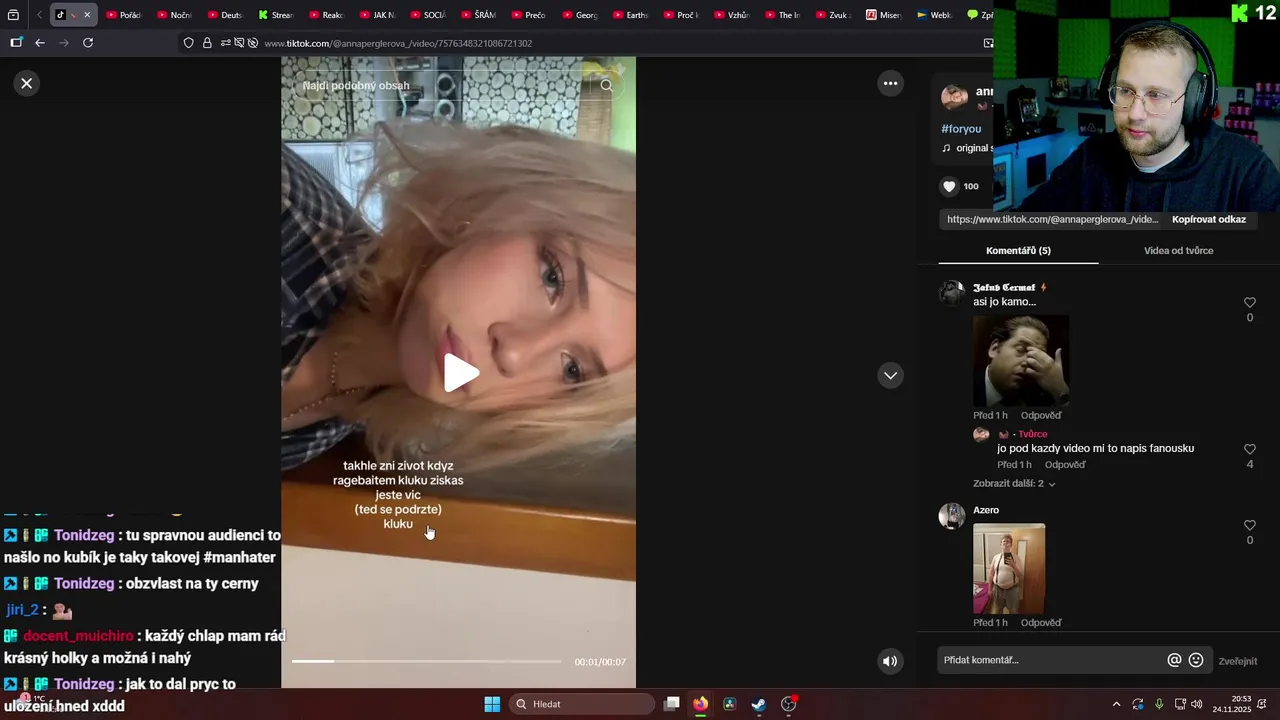
Task: Switch to the 'Komentářů (5)' tab
Action: [x=1018, y=250]
